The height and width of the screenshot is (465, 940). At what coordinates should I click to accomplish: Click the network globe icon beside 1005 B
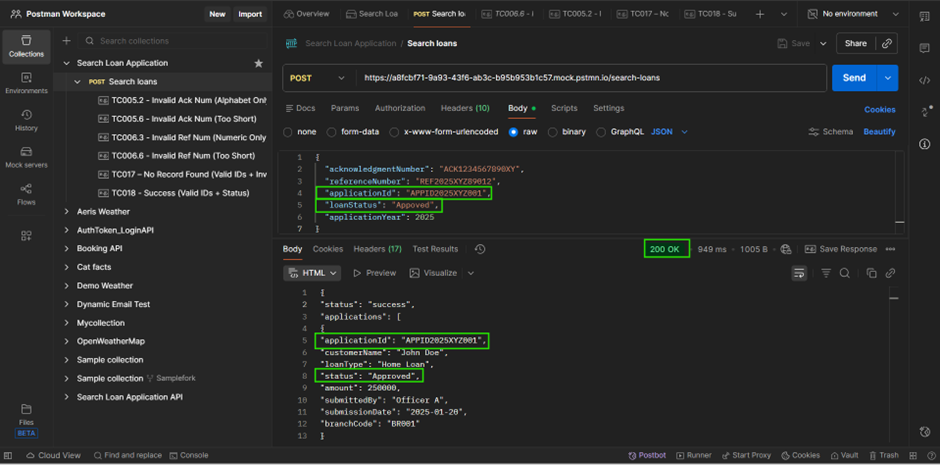(x=787, y=249)
